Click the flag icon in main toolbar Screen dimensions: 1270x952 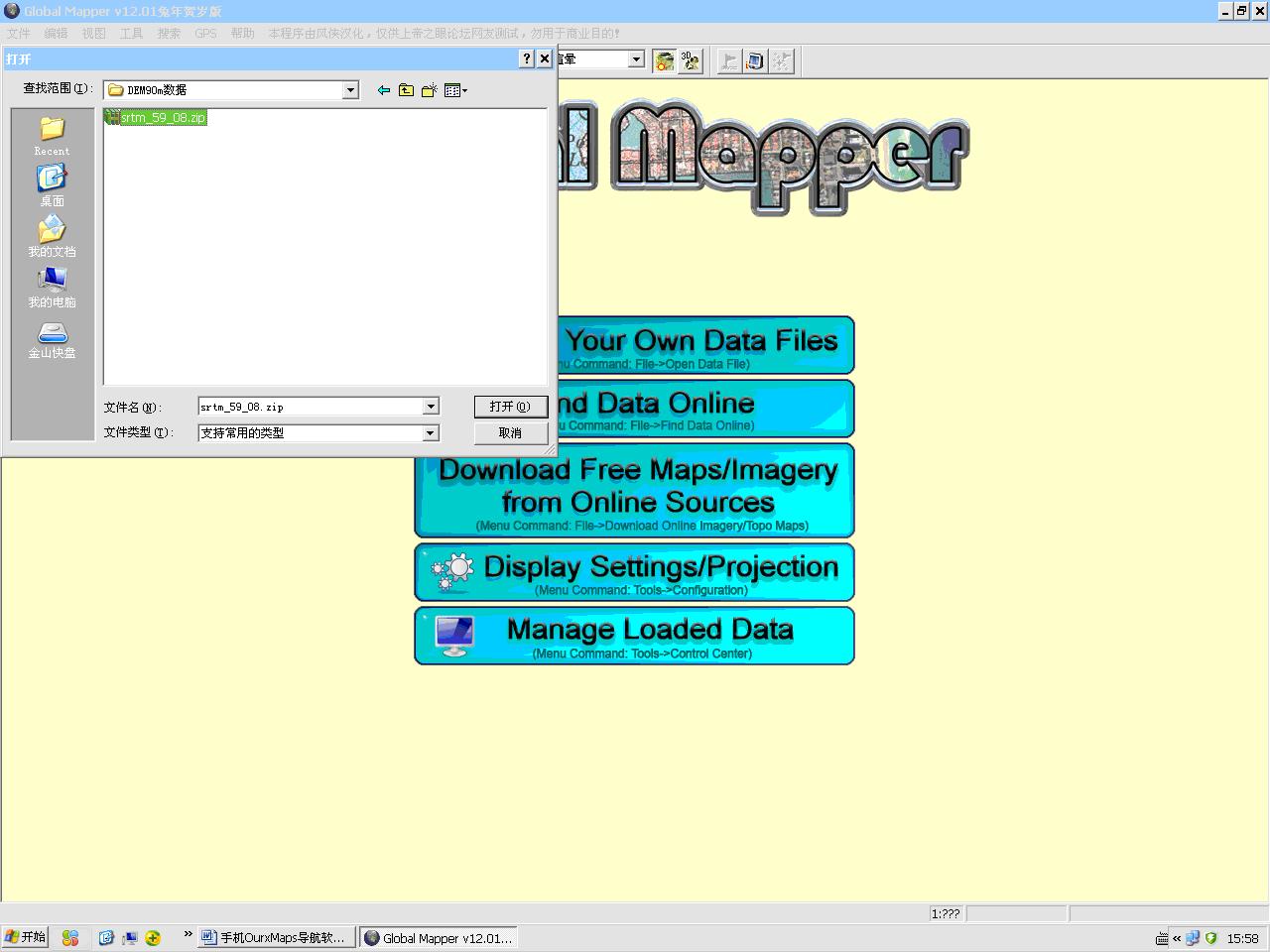pos(729,60)
